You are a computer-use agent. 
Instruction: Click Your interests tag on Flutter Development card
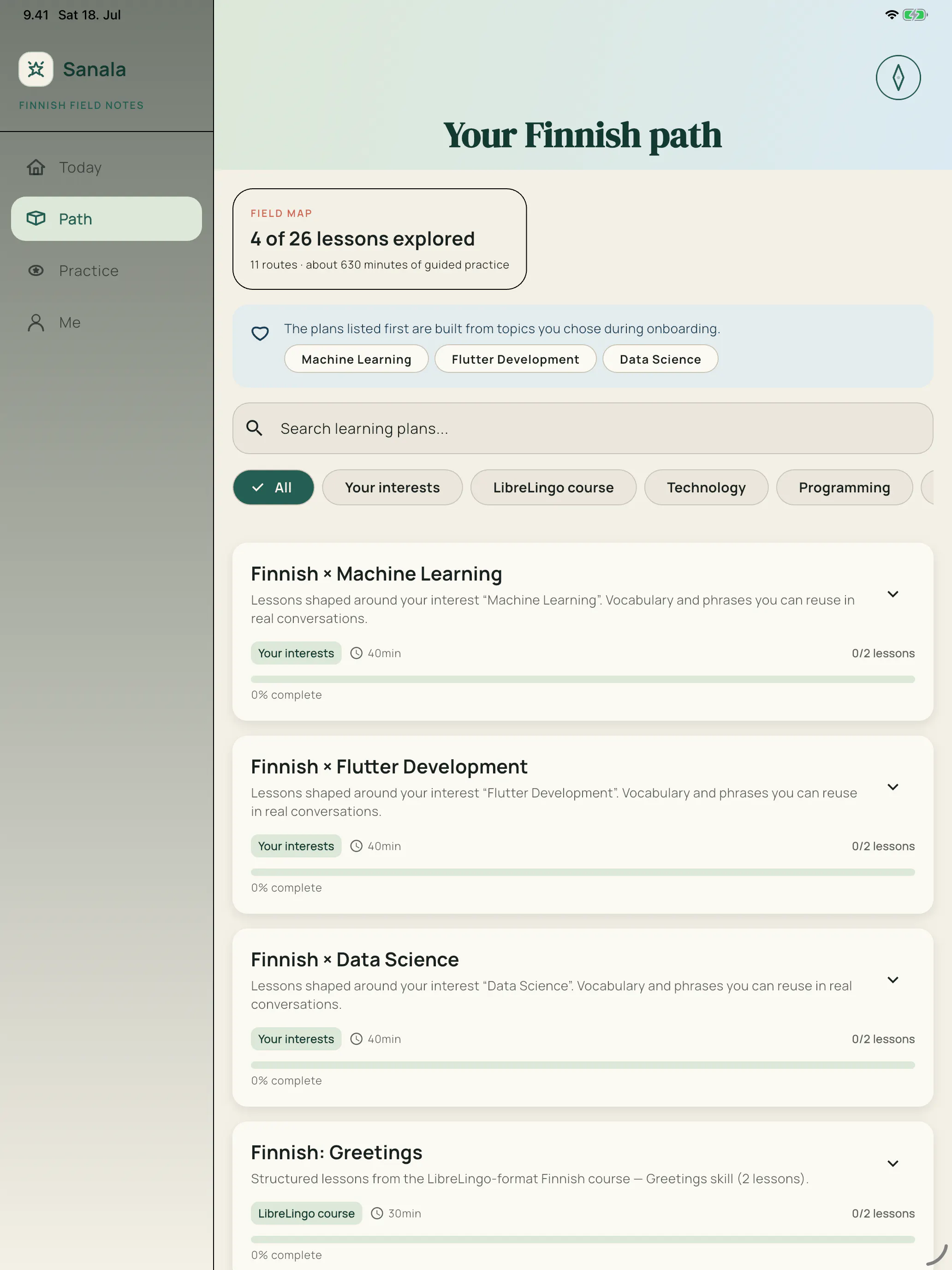click(x=296, y=846)
